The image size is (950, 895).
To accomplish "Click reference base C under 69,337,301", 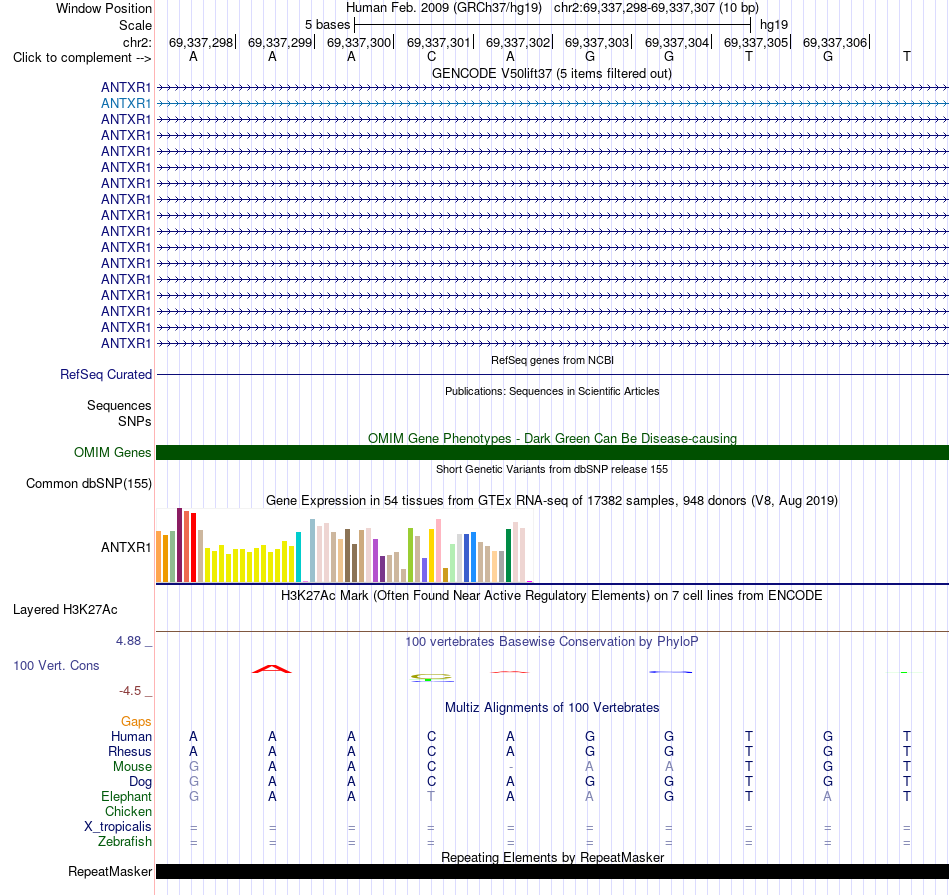I will (x=431, y=57).
